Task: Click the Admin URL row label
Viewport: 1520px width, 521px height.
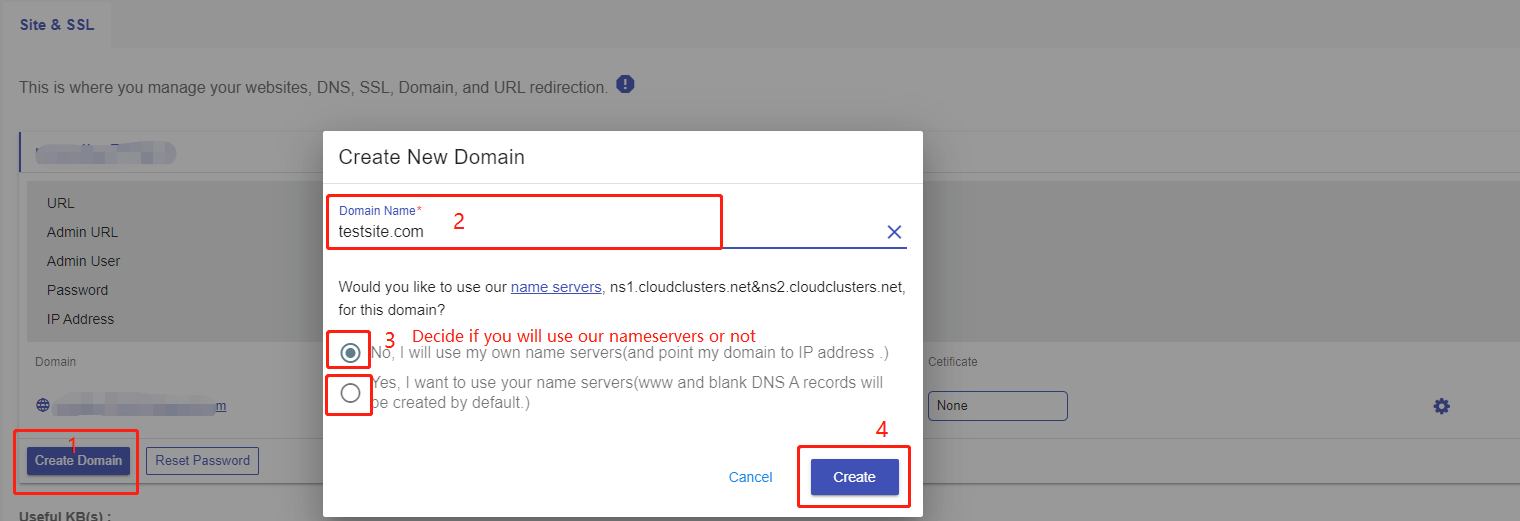Action: click(x=82, y=232)
